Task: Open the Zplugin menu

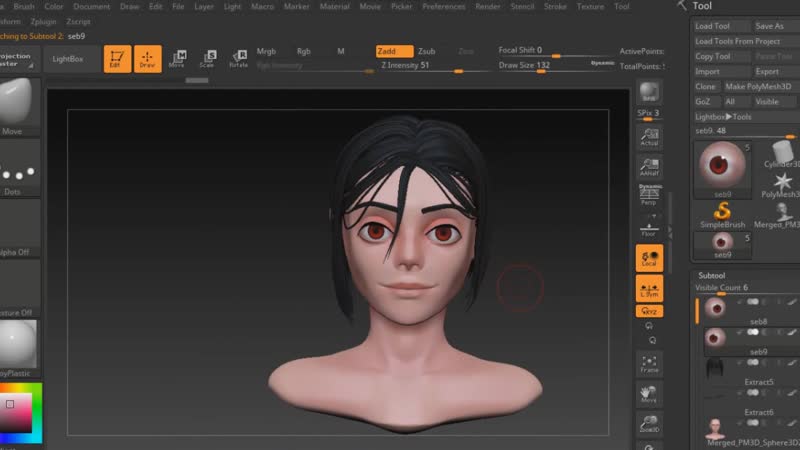Action: (43, 21)
